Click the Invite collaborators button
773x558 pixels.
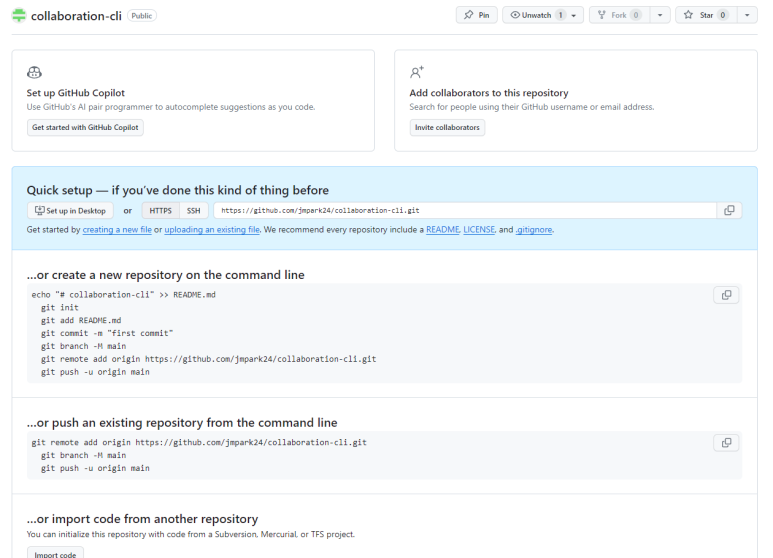pyautogui.click(x=447, y=128)
